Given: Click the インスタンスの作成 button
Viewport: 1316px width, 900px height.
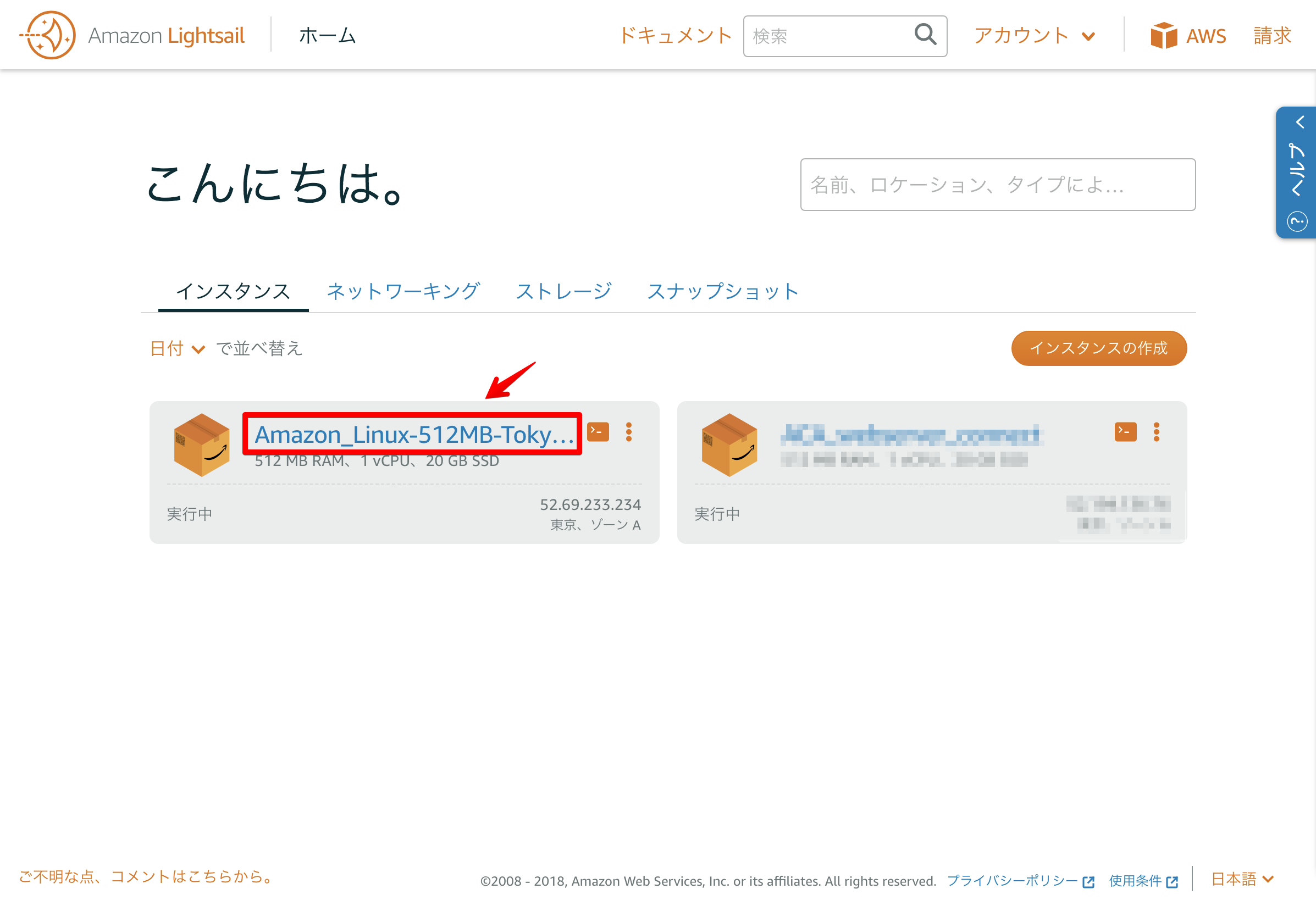Looking at the screenshot, I should tap(1099, 348).
